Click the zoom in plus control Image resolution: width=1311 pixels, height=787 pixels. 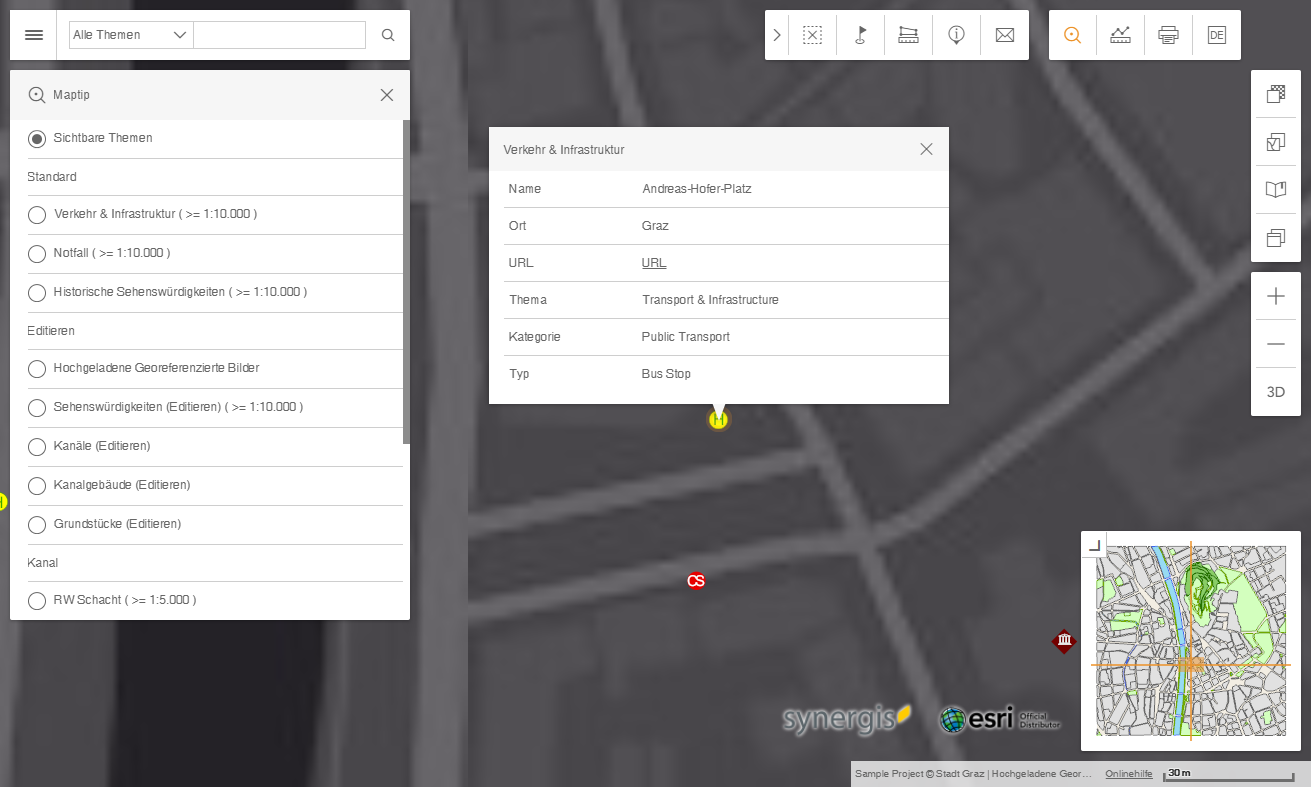coord(1275,295)
